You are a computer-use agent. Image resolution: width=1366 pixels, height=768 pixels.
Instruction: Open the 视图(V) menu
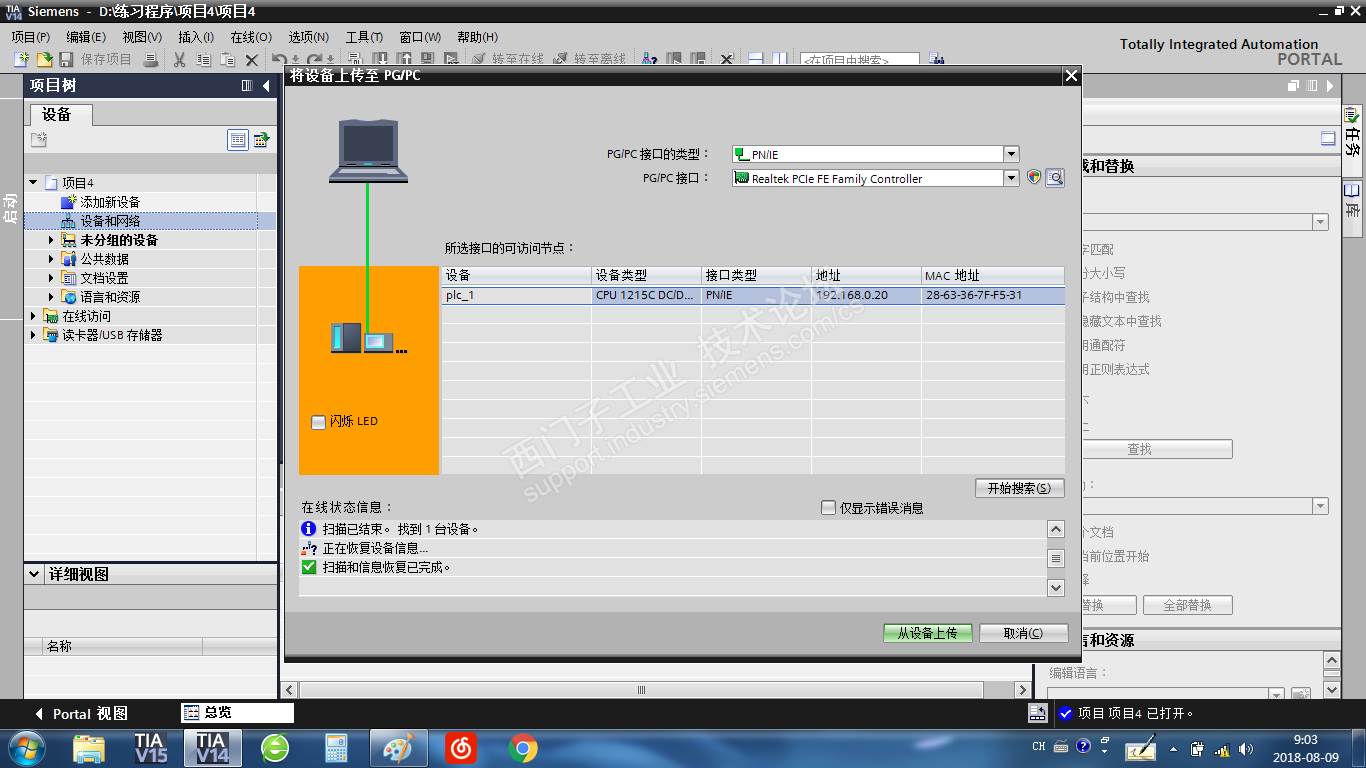point(142,37)
